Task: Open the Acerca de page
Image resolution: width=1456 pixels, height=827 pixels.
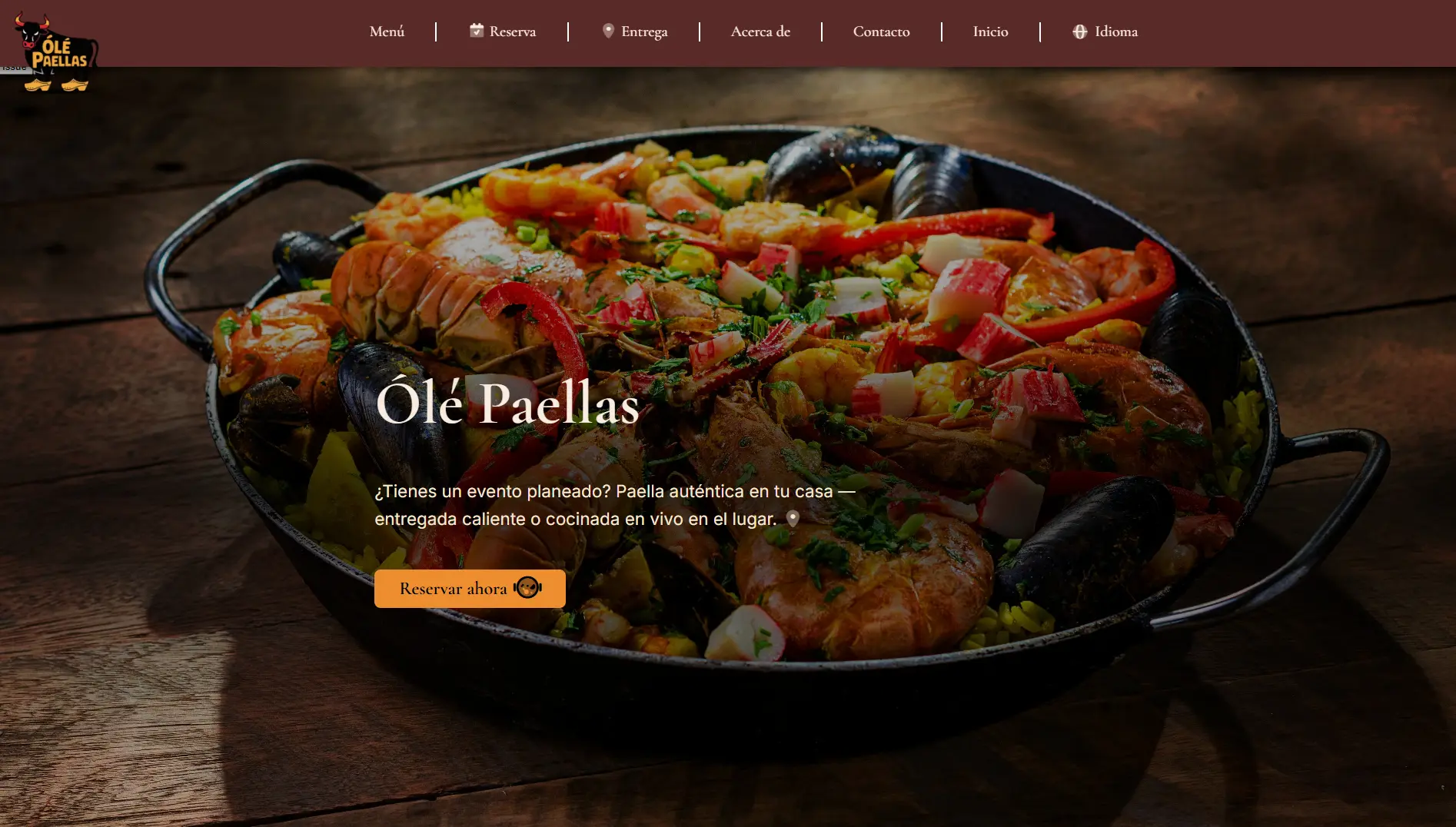Action: 760,32
